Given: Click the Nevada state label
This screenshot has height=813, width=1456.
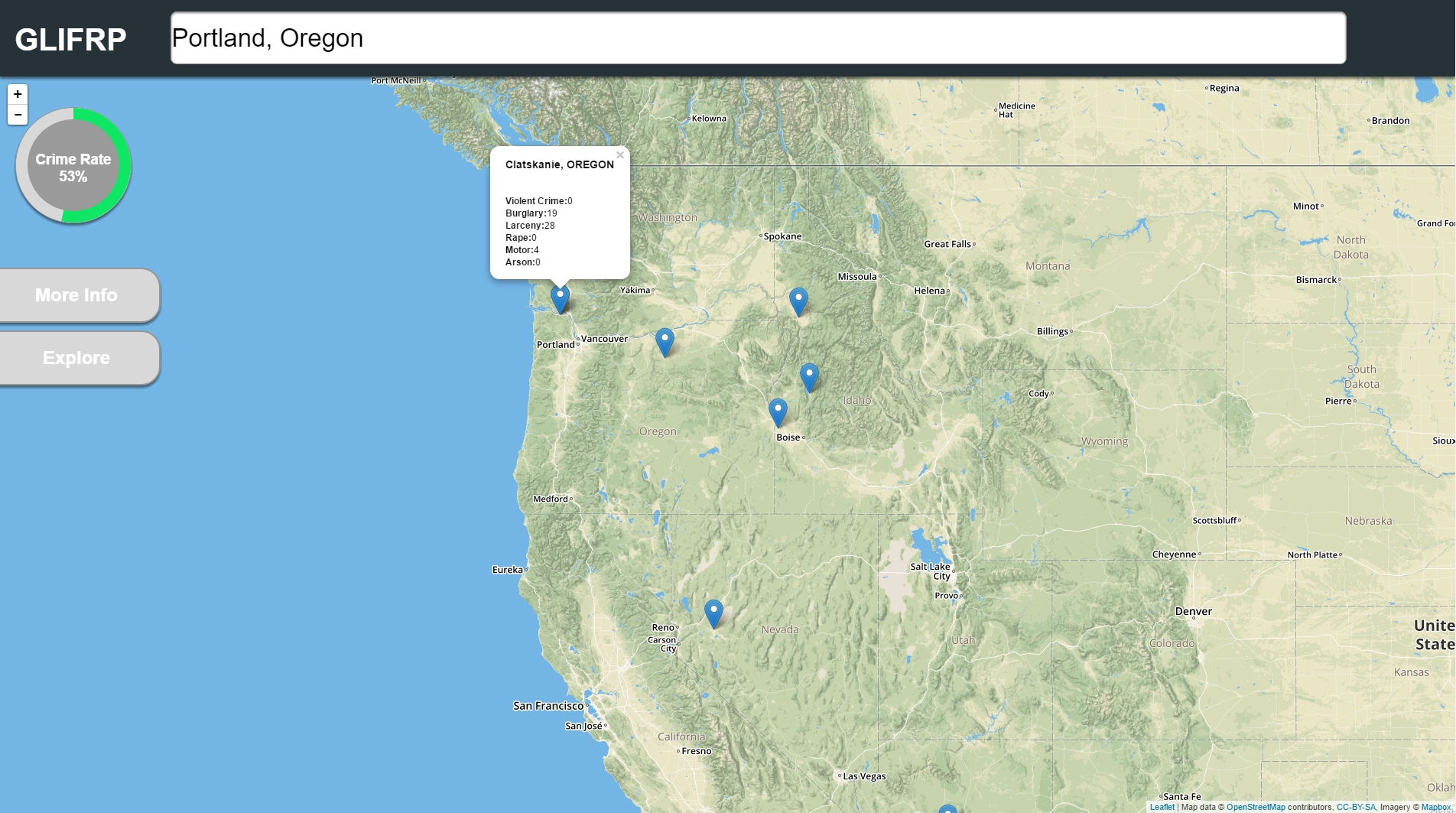Looking at the screenshot, I should (780, 629).
